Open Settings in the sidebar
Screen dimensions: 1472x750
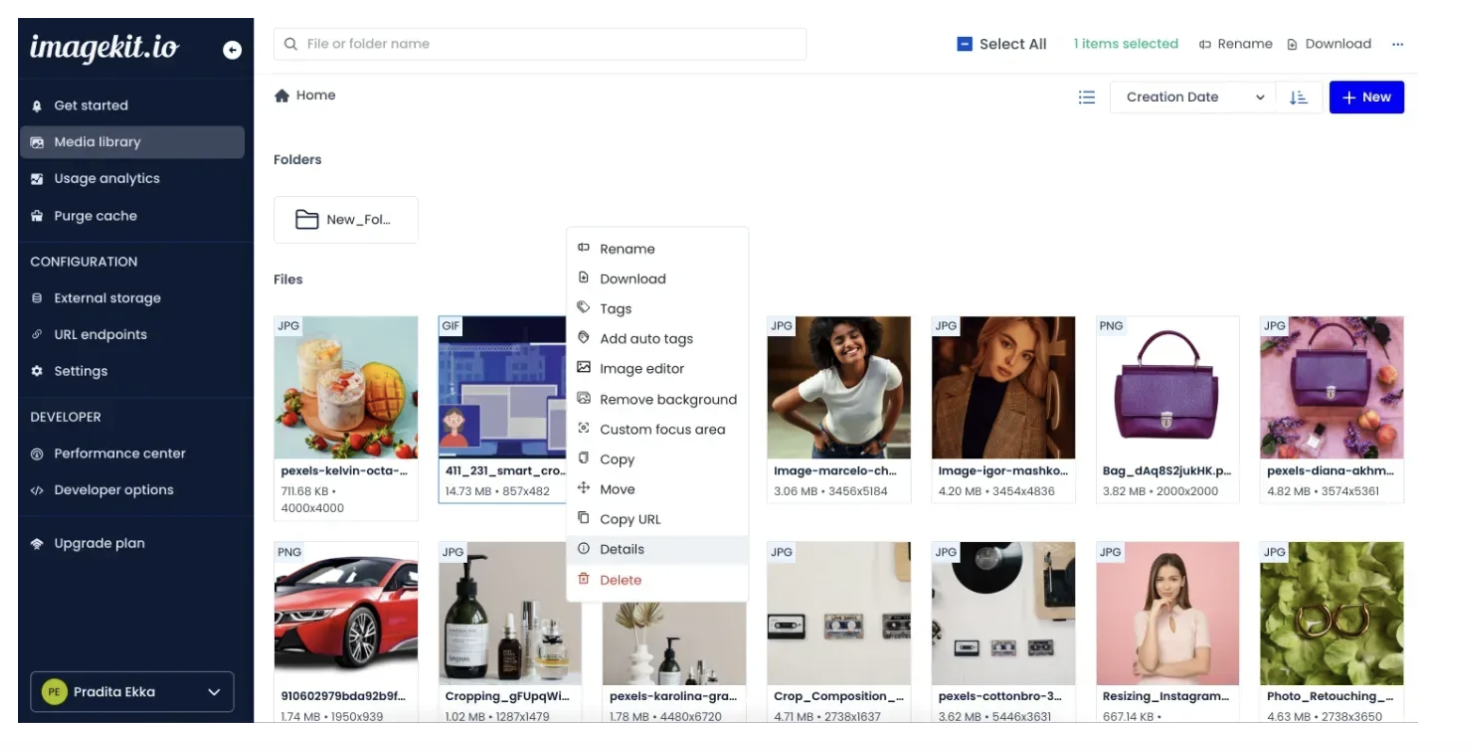pos(80,371)
